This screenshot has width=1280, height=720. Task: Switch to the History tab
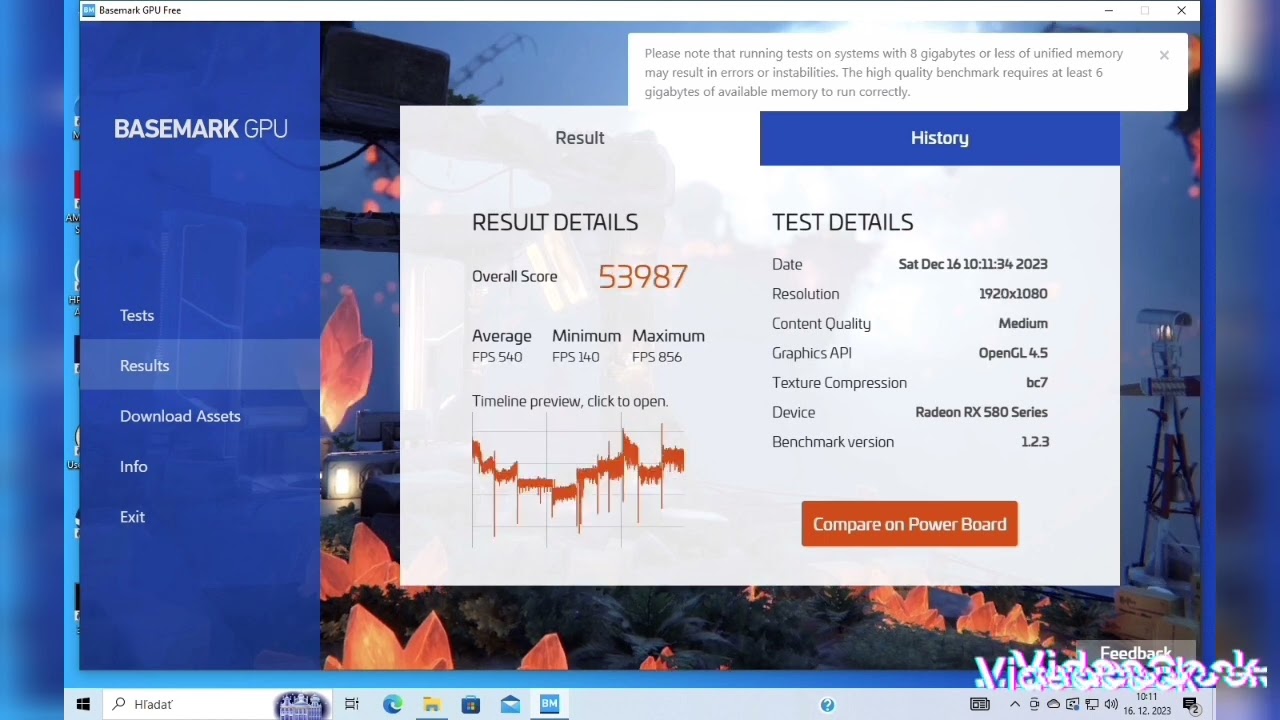coord(940,138)
